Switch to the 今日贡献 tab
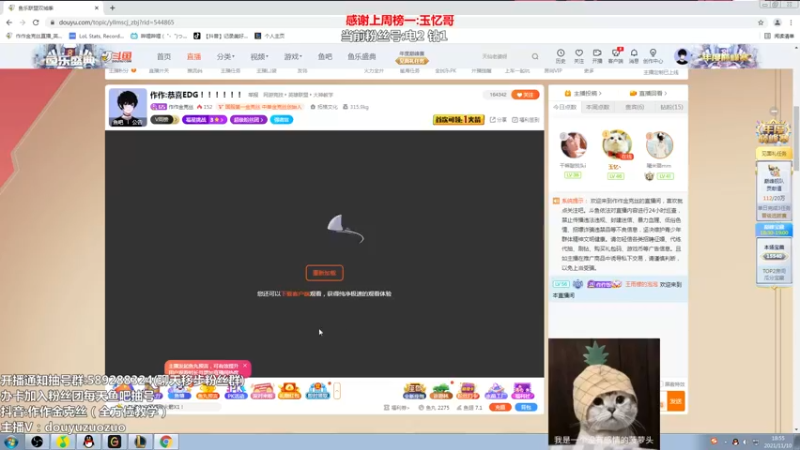The height and width of the screenshot is (450, 800). coord(565,107)
